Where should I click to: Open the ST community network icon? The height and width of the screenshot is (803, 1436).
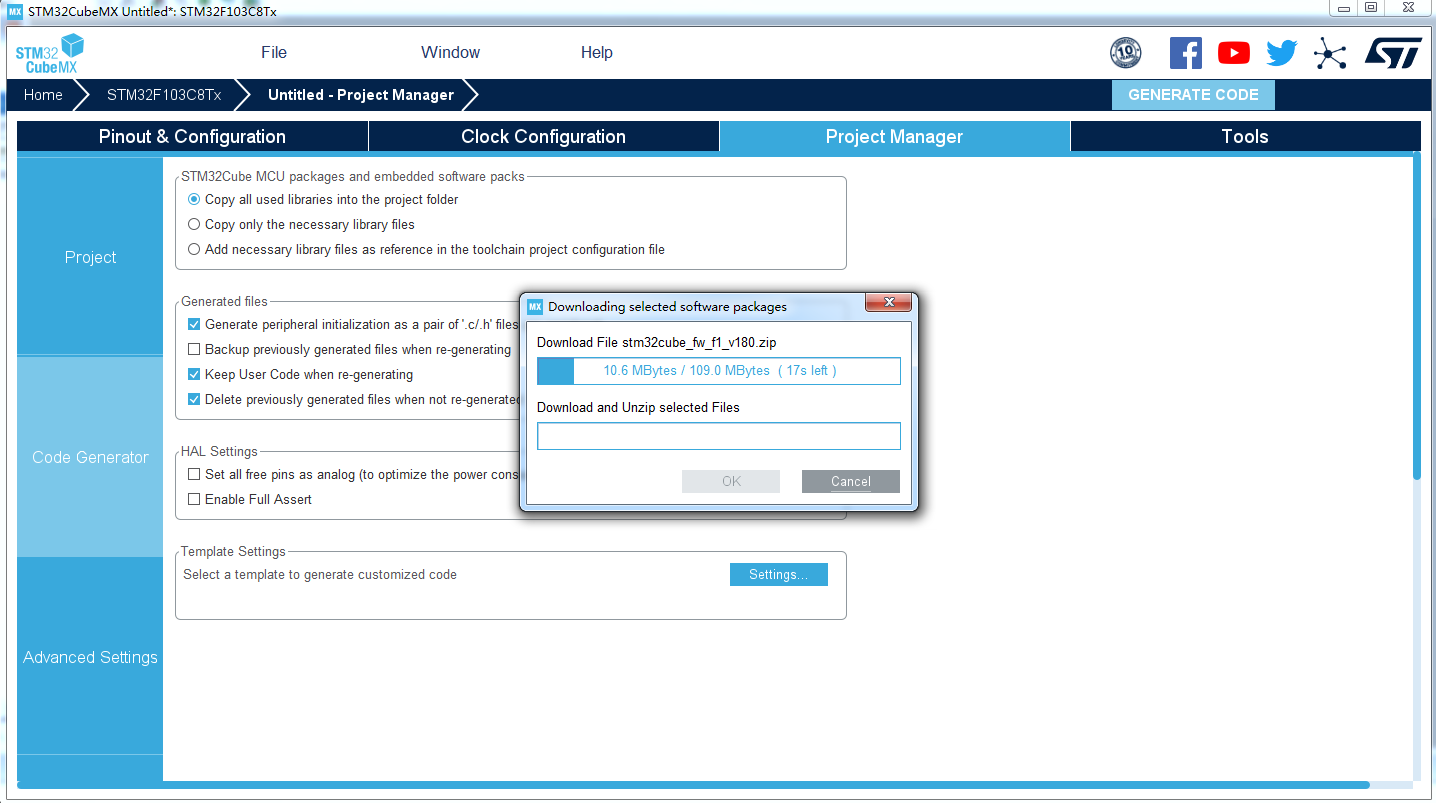tap(1330, 53)
